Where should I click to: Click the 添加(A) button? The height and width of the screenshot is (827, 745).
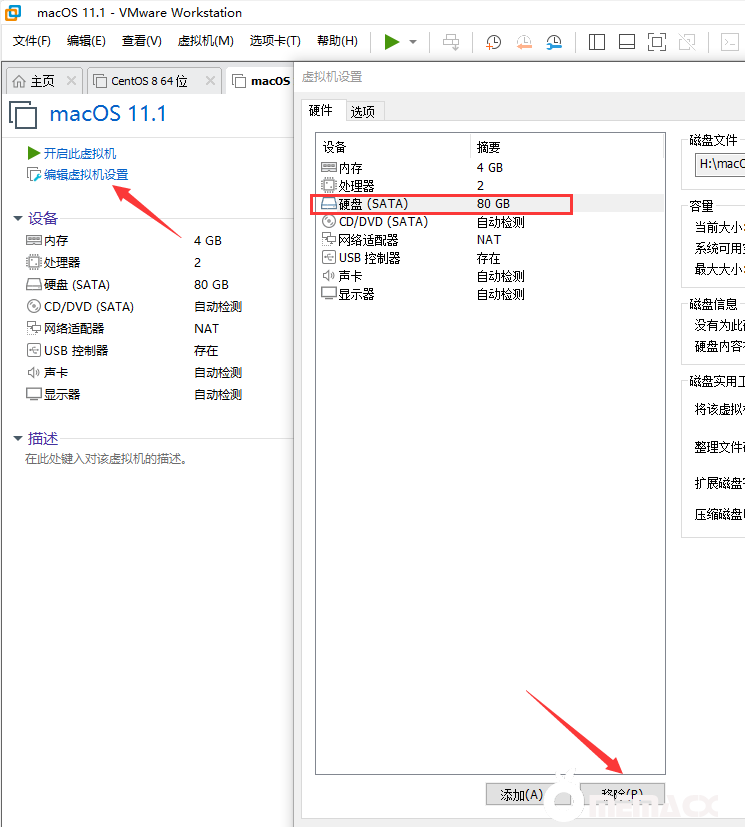click(528, 794)
